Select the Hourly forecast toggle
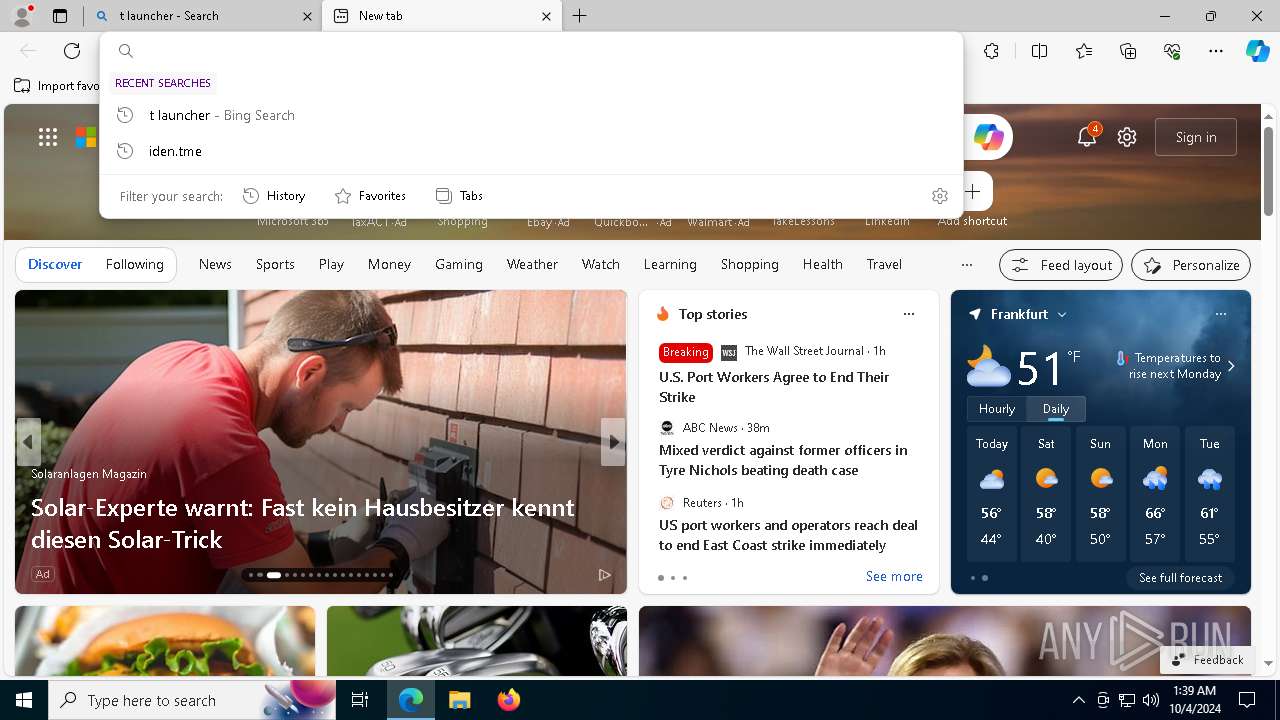 point(997,409)
